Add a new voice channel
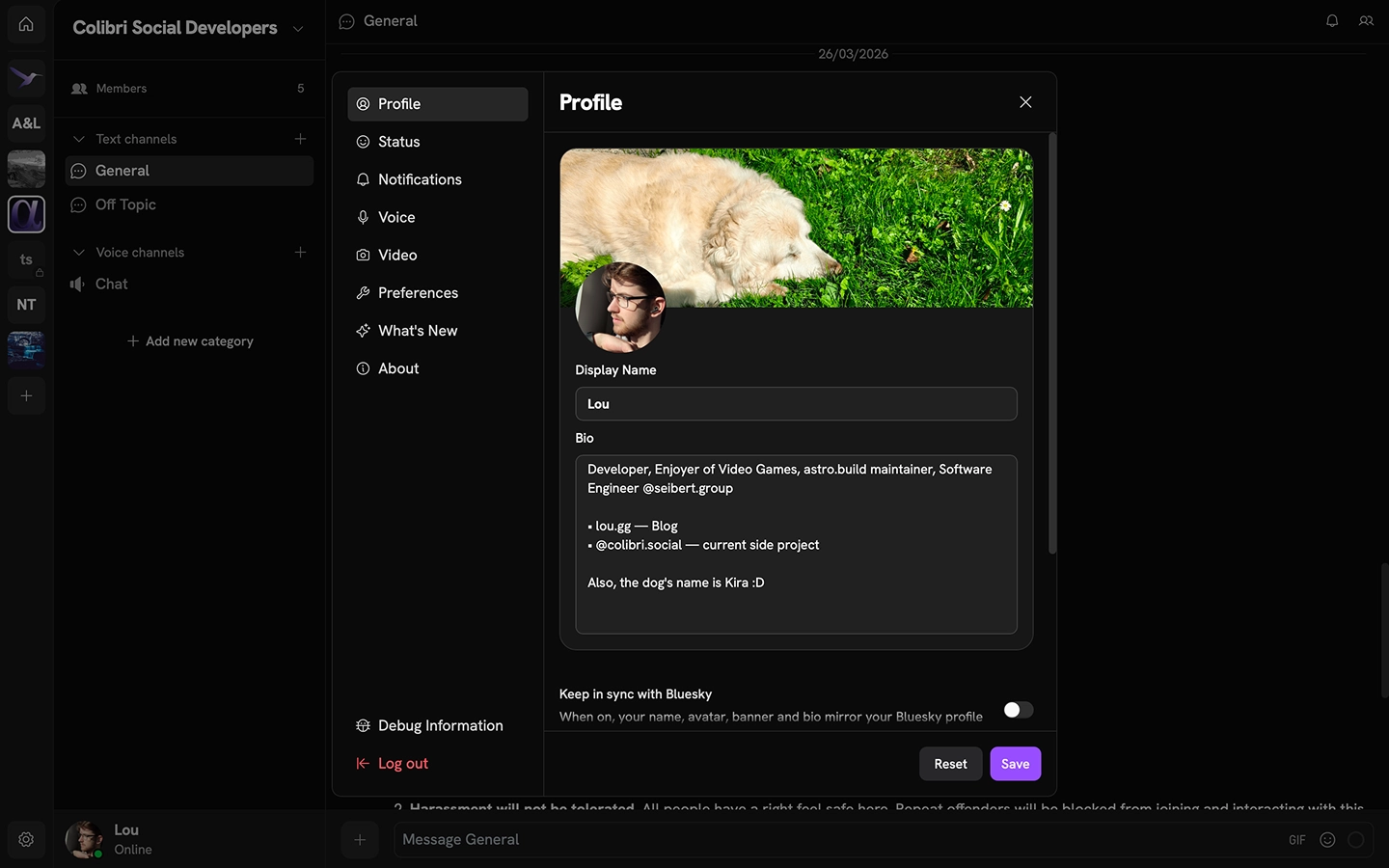Image resolution: width=1389 pixels, height=868 pixels. coord(300,252)
